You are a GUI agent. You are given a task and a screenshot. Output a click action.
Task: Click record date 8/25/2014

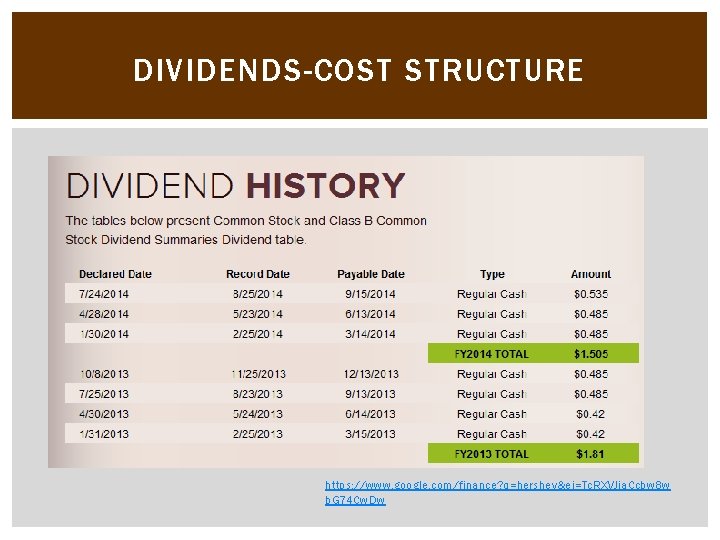pyautogui.click(x=258, y=294)
